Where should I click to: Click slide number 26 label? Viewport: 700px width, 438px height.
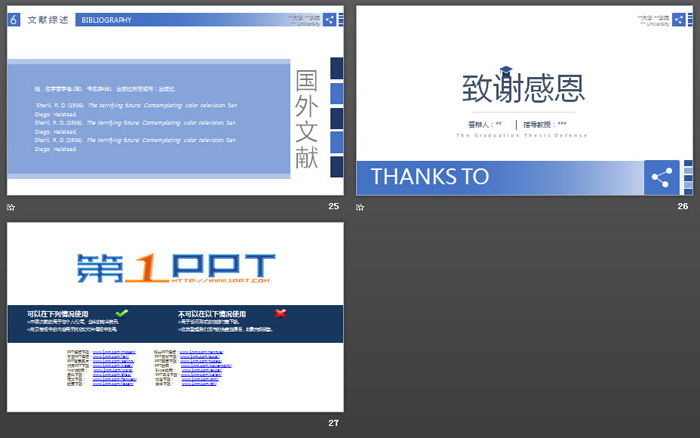tap(683, 206)
